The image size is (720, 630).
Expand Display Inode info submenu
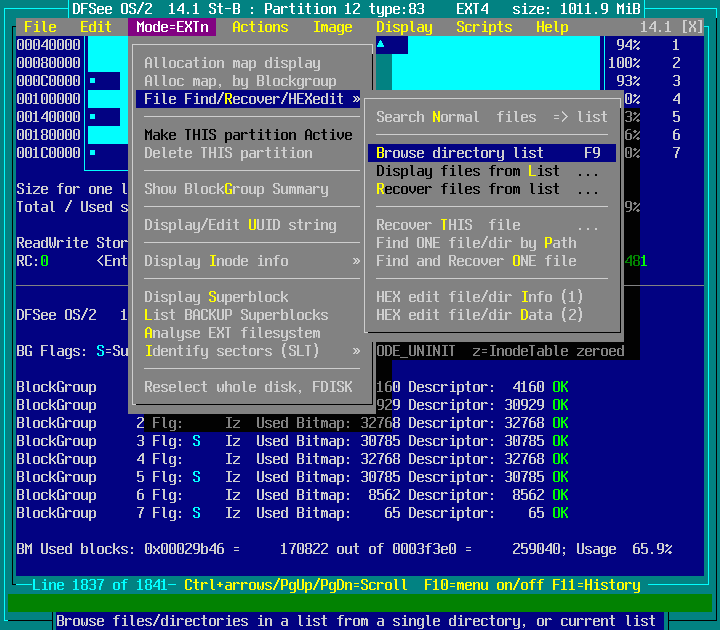(x=250, y=261)
